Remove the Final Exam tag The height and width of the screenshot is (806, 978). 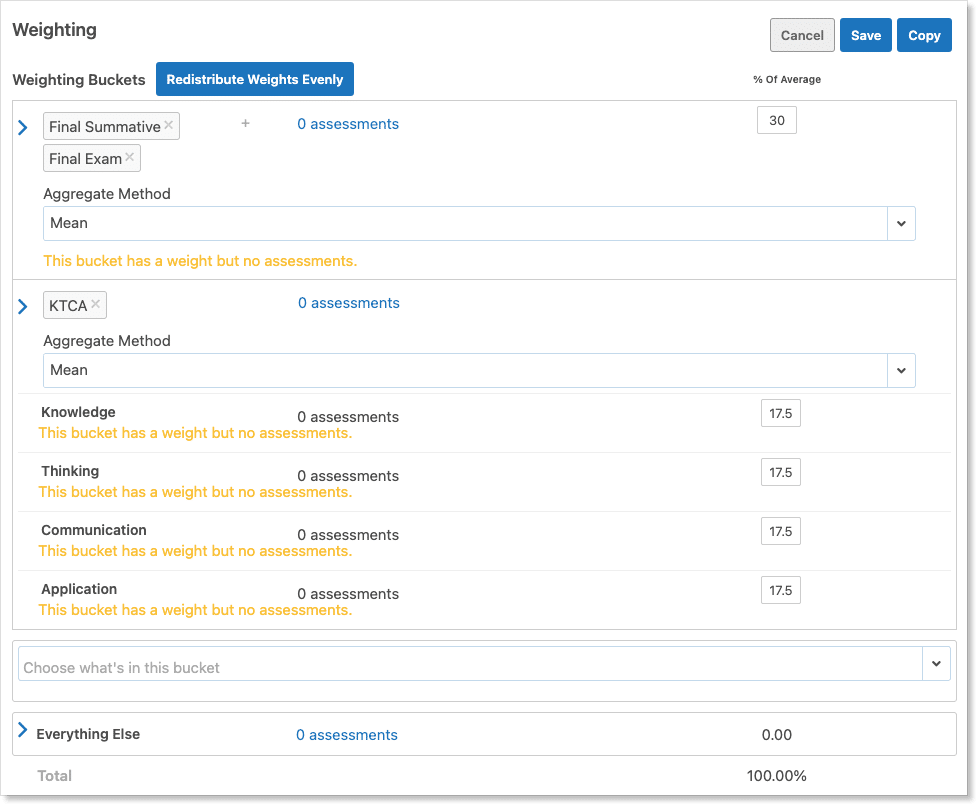130,157
